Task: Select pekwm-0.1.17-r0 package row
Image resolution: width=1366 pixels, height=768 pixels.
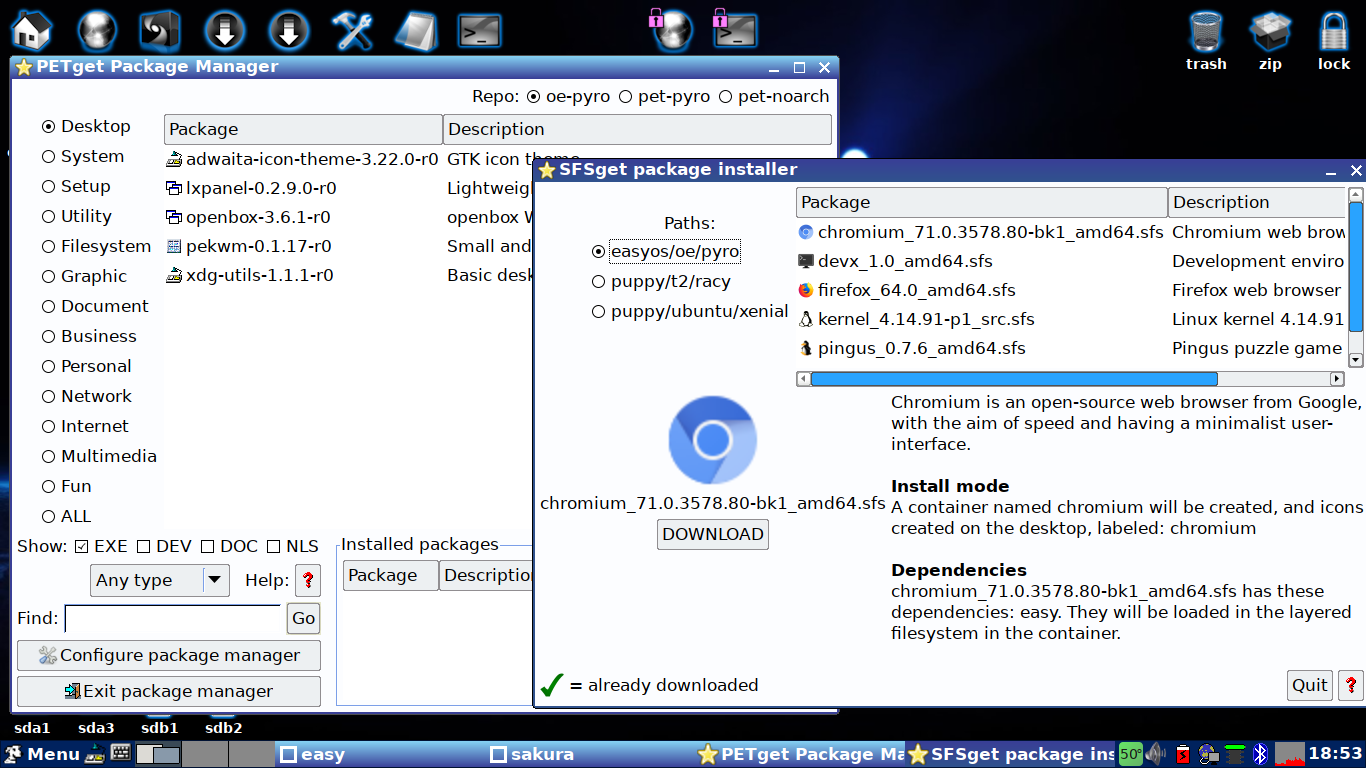Action: tap(348, 246)
